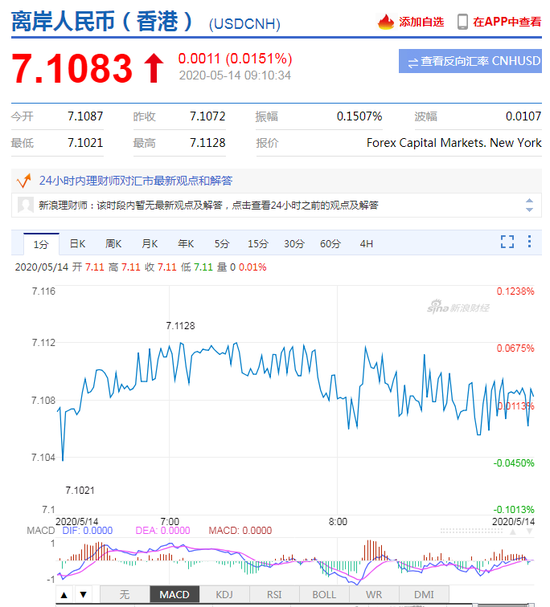Click the 新浪理财师 message text
The width and height of the screenshot is (550, 607).
(208, 205)
